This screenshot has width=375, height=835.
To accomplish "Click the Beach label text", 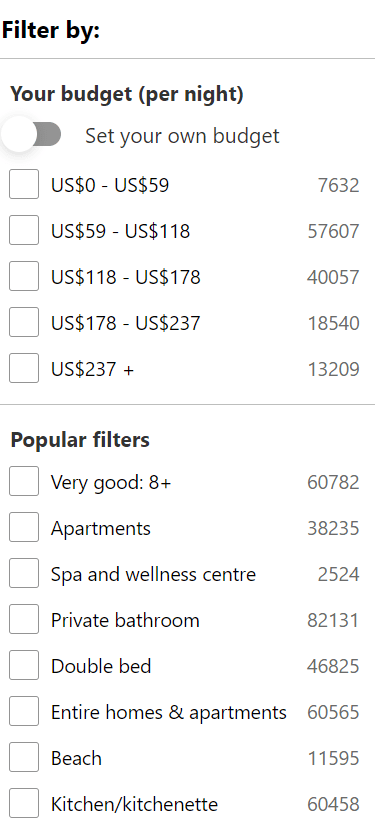I will (x=76, y=758).
